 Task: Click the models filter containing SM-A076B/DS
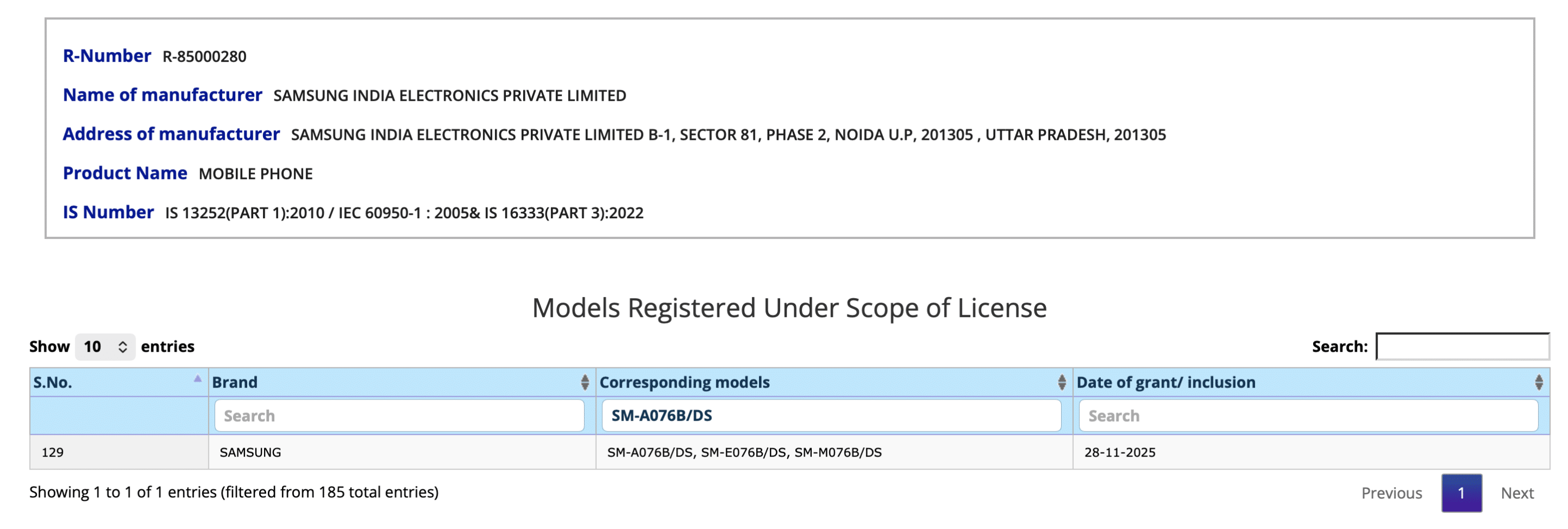coord(831,416)
